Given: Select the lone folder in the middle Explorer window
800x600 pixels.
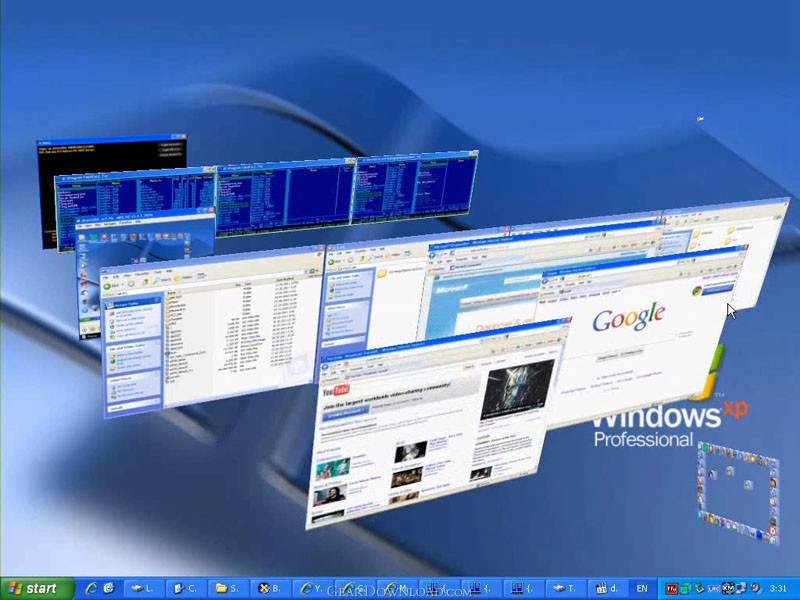Looking at the screenshot, I should click(382, 273).
